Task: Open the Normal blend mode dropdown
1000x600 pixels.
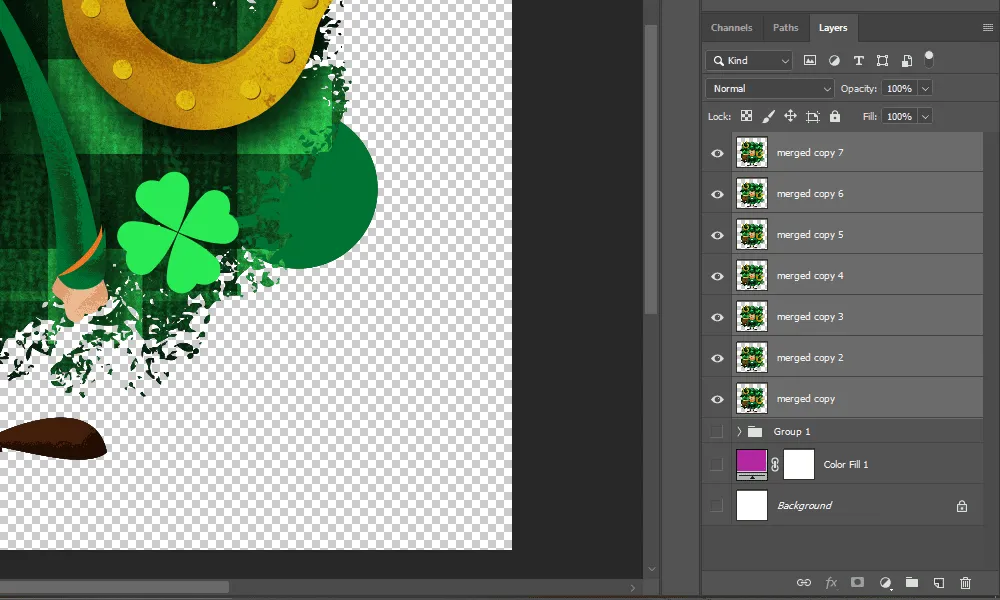Action: point(770,89)
